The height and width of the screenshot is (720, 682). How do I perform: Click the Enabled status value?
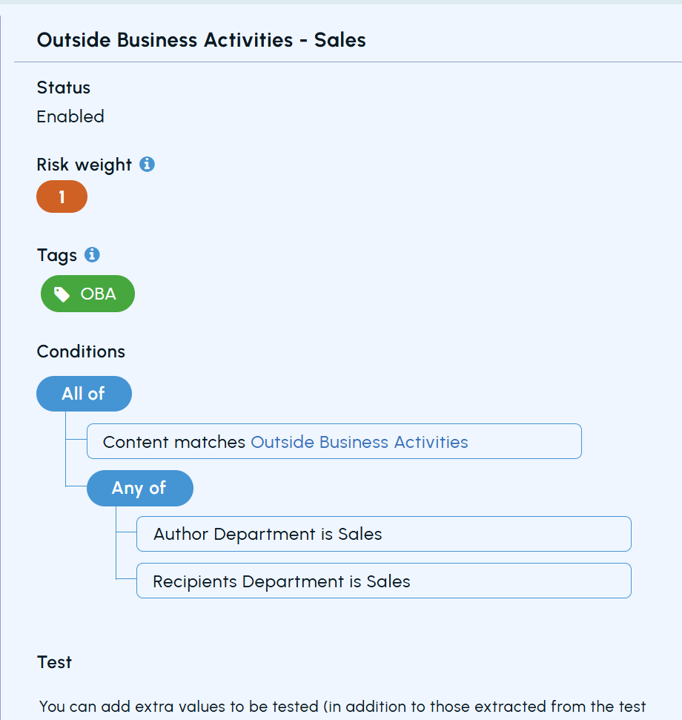point(70,117)
